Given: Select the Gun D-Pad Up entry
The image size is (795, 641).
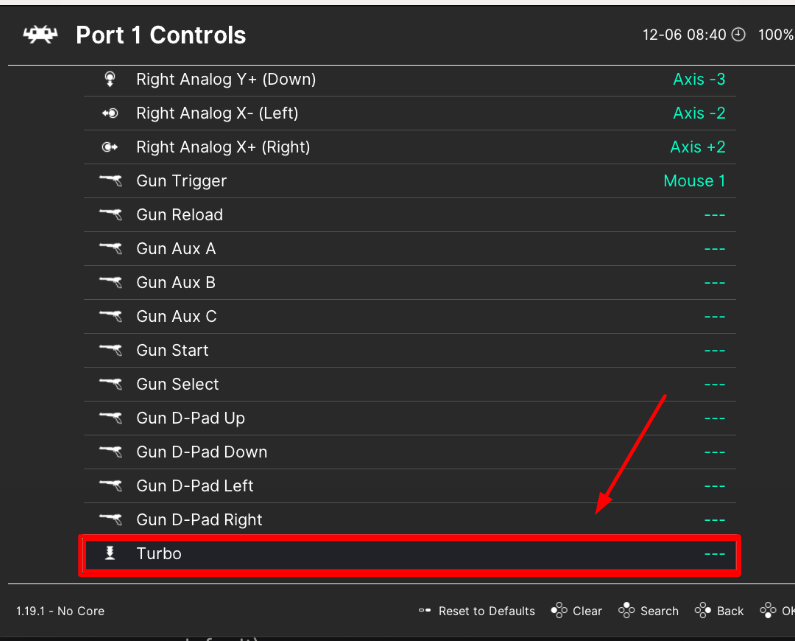Looking at the screenshot, I should (x=410, y=418).
